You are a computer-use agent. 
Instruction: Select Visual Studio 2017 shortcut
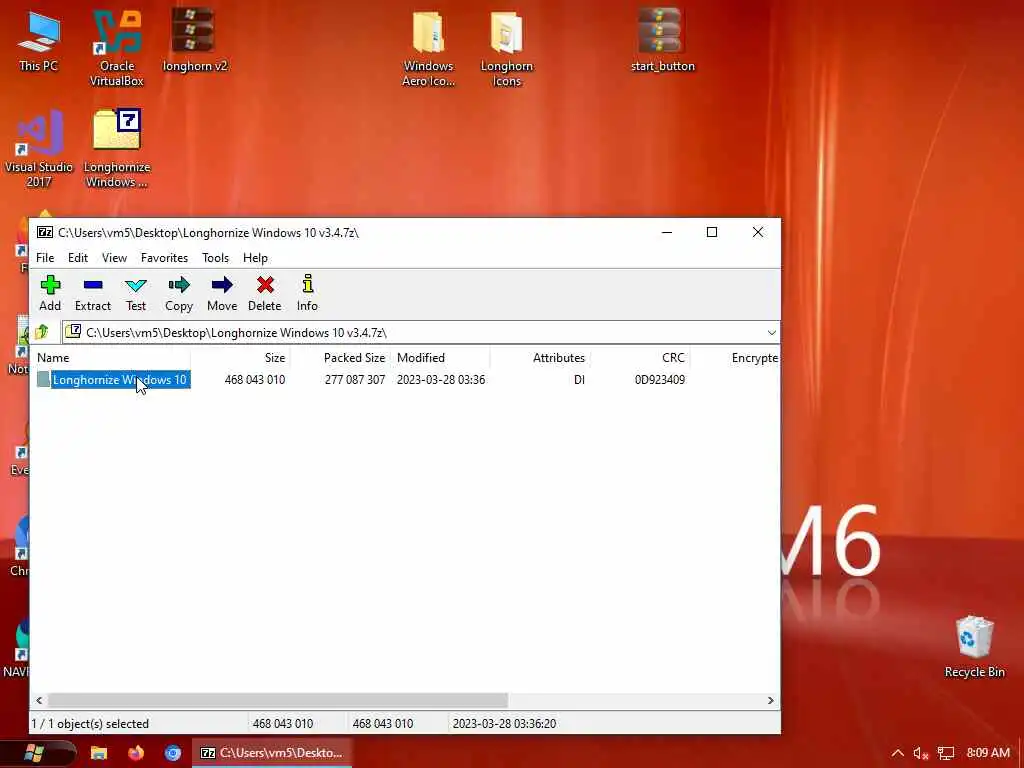[39, 149]
